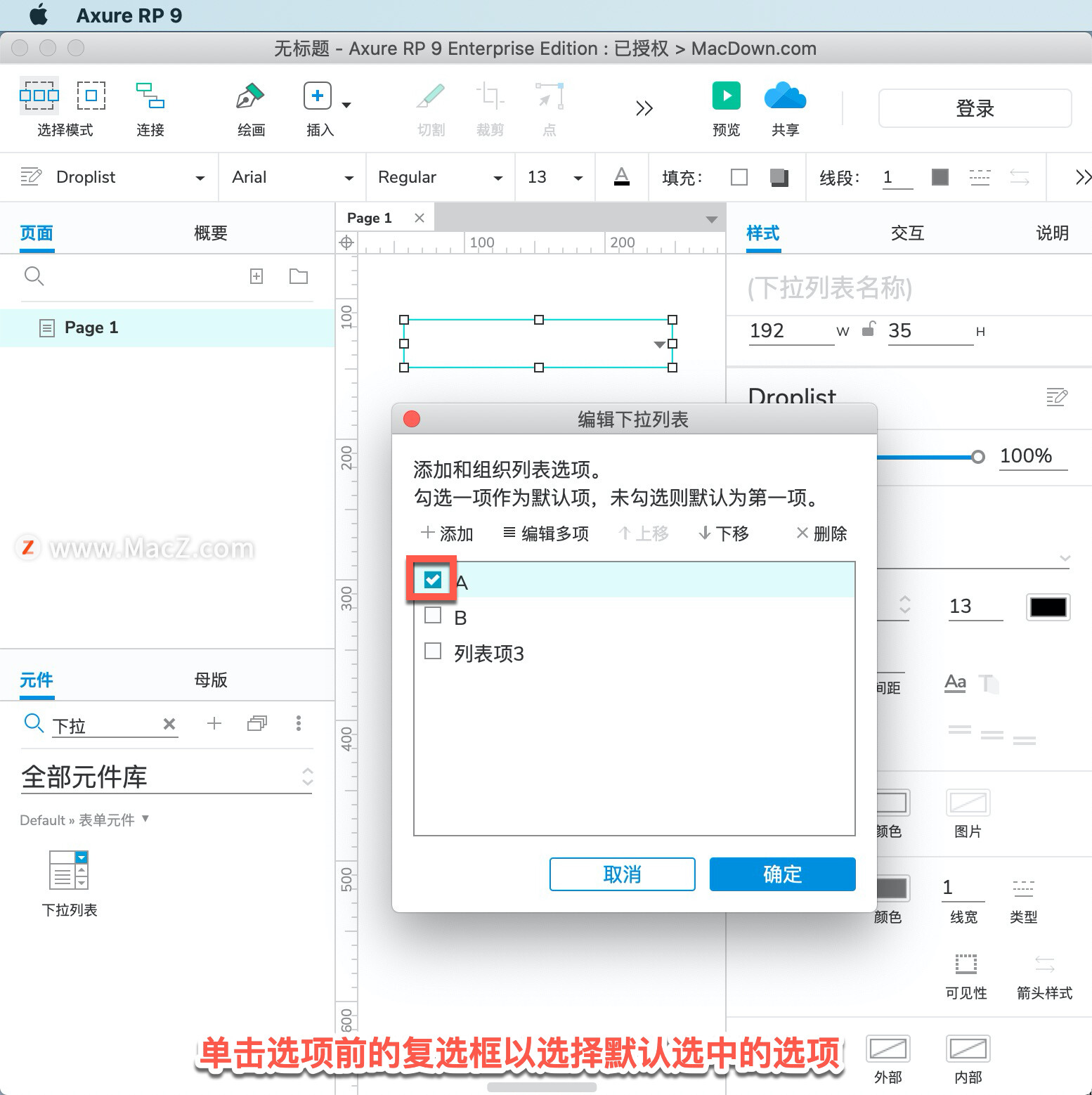Clear the library search text
The image size is (1092, 1095).
(x=169, y=724)
